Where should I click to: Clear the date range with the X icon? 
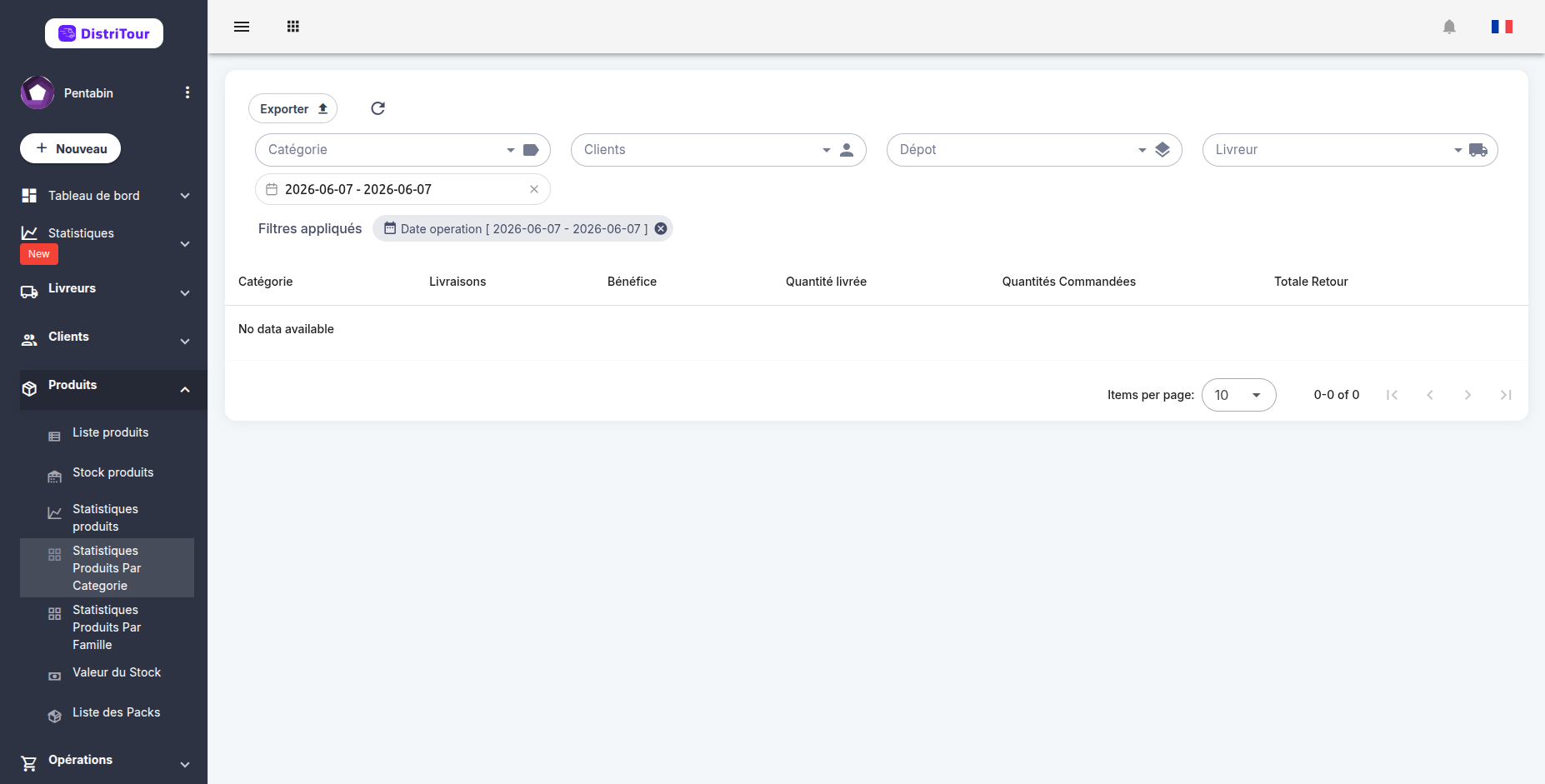[534, 189]
